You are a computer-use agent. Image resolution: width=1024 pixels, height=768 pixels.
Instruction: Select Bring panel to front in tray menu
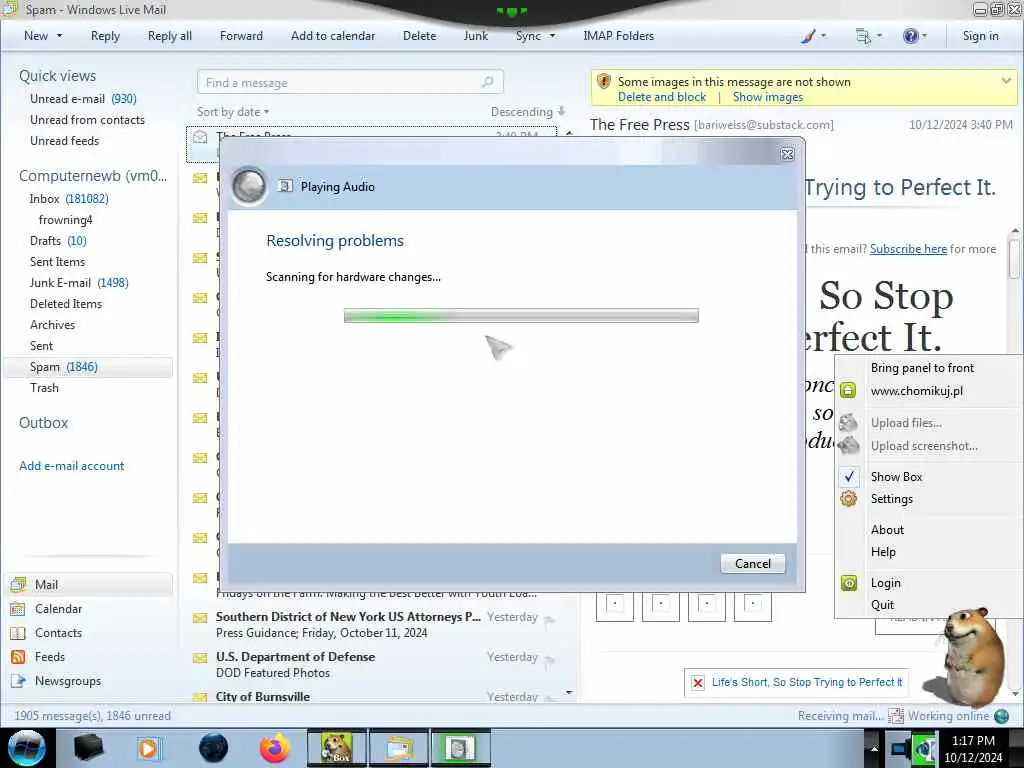pos(922,368)
